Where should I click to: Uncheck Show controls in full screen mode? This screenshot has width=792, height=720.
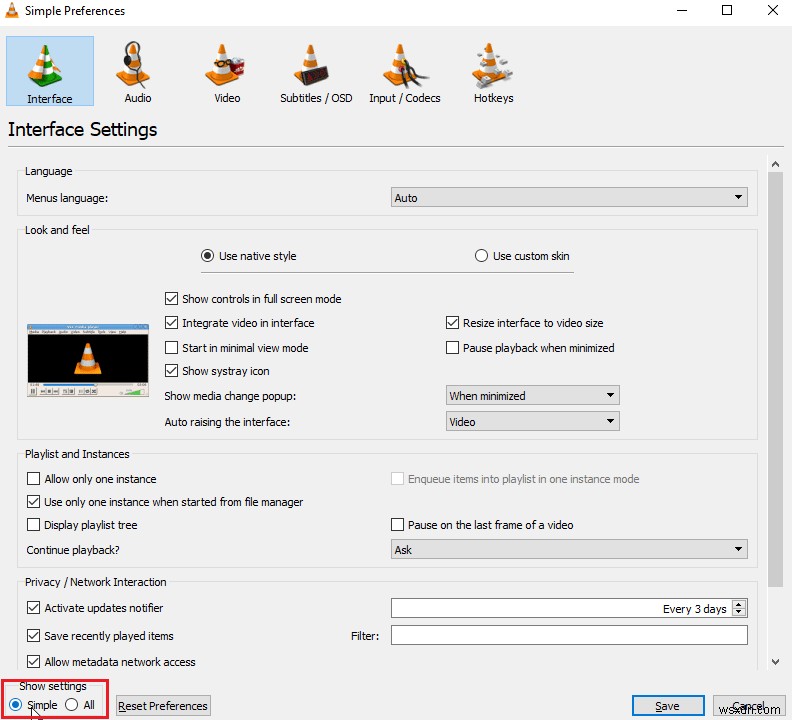(x=253, y=299)
